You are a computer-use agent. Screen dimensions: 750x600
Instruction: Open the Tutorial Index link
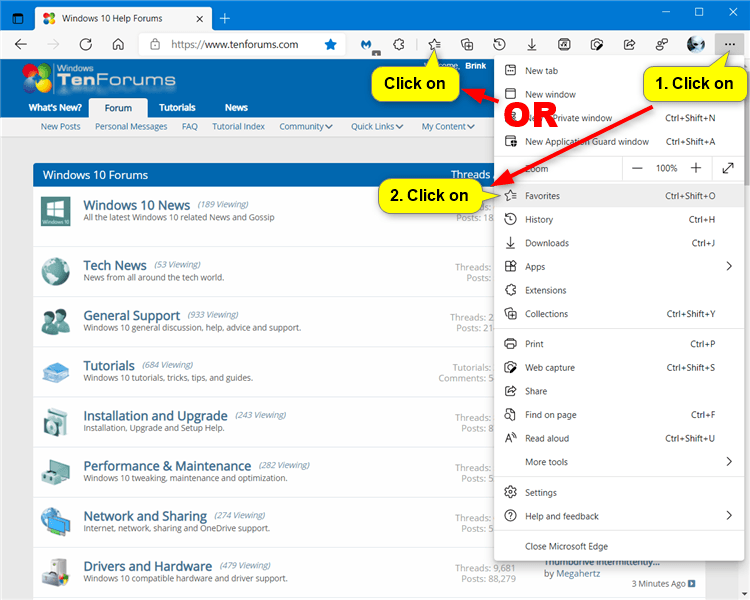pyautogui.click(x=238, y=126)
